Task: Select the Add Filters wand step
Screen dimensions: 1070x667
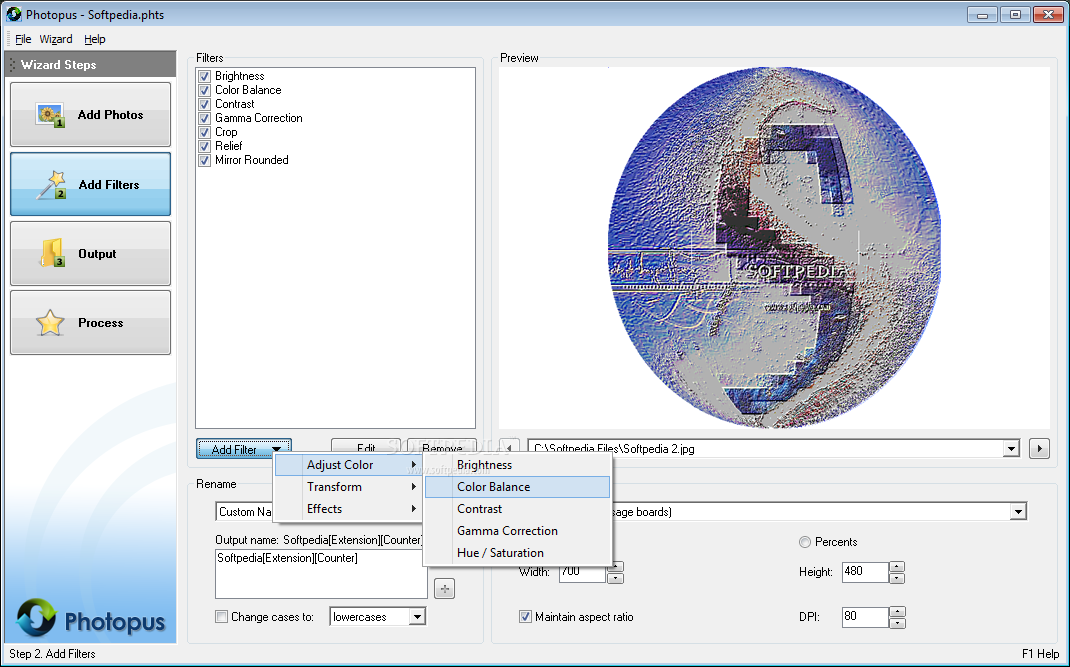Action: (90, 184)
